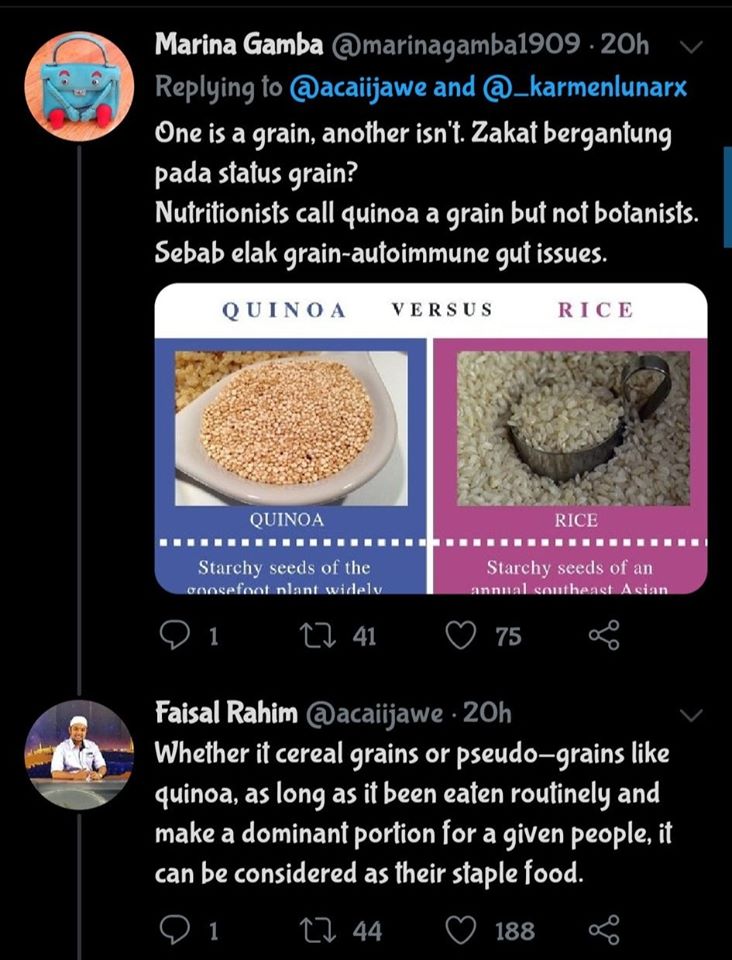
Task: Open the @_karmenlunarx mention link
Action: (x=585, y=87)
